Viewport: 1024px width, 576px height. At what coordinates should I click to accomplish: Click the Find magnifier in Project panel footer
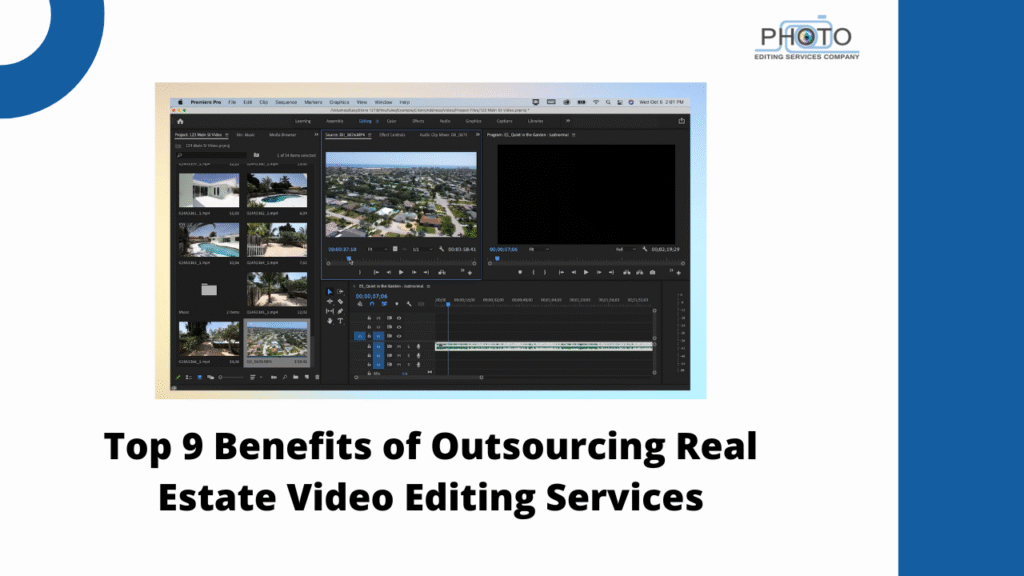point(285,377)
